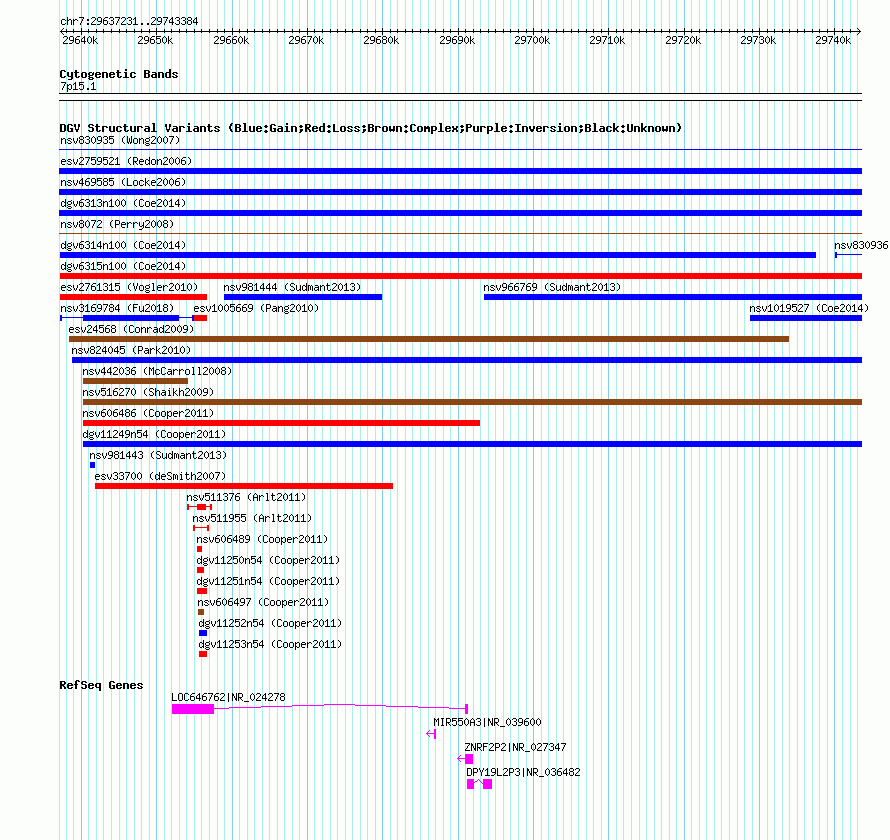Select the brown nsv606497 marker

click(x=201, y=612)
